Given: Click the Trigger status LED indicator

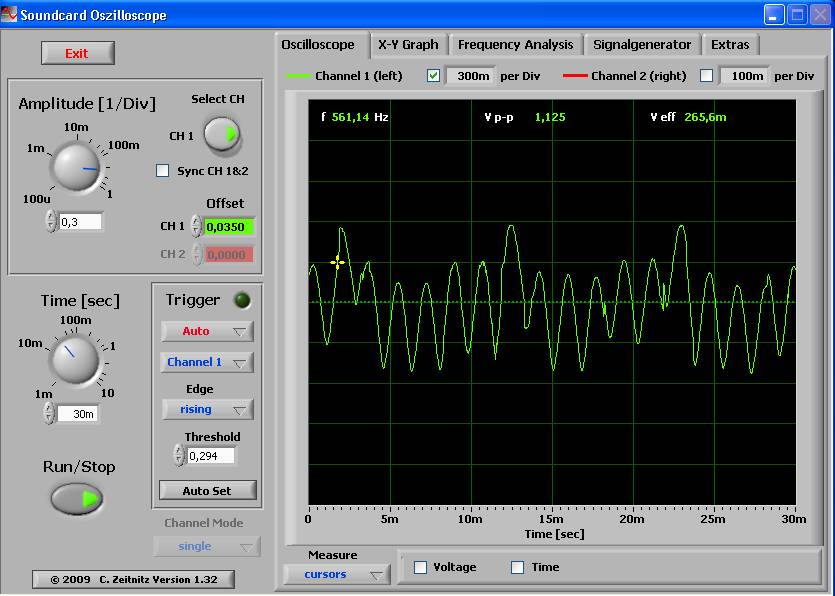Looking at the screenshot, I should coord(242,301).
